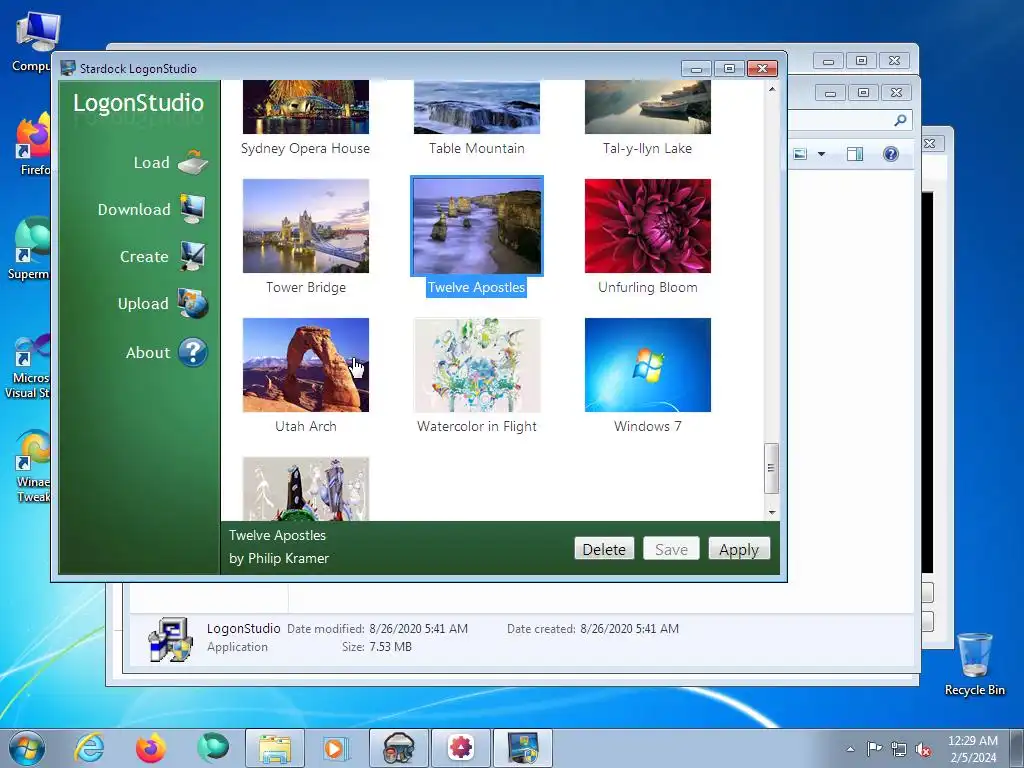1024x768 pixels.
Task: Click the network tray icon
Action: pyautogui.click(x=899, y=750)
